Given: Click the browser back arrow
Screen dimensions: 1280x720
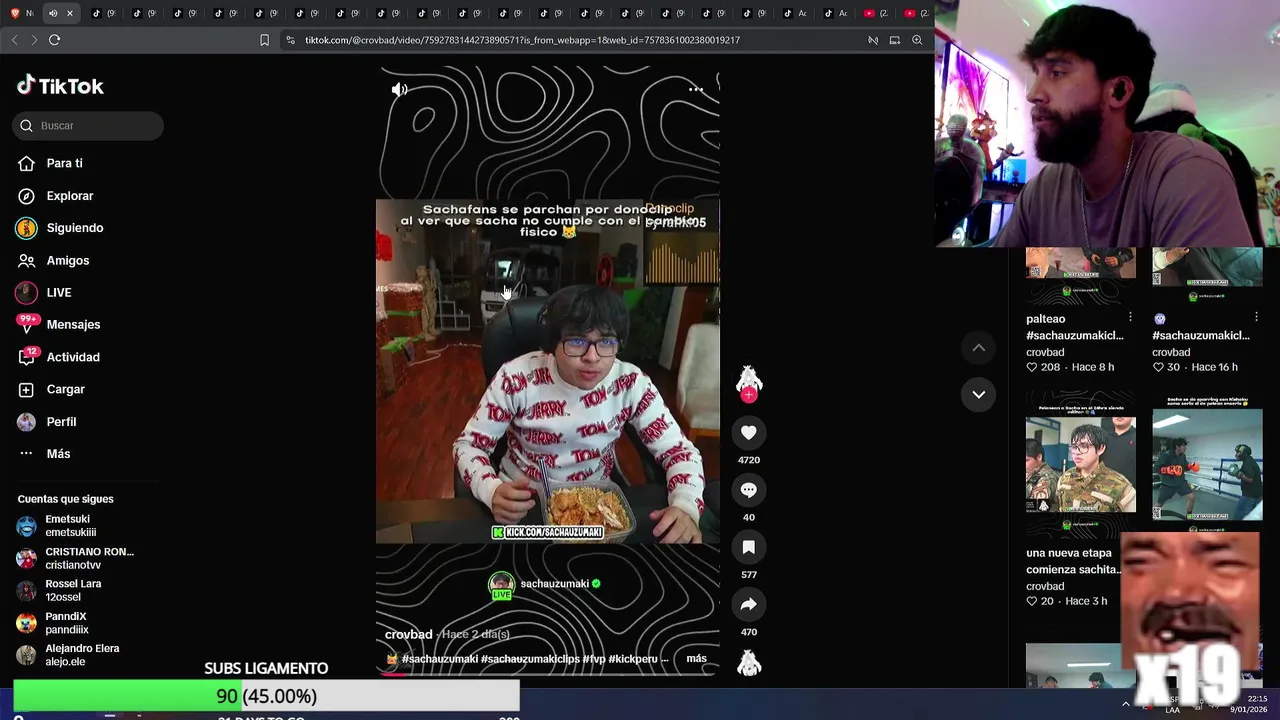Looking at the screenshot, I should pyautogui.click(x=14, y=40).
